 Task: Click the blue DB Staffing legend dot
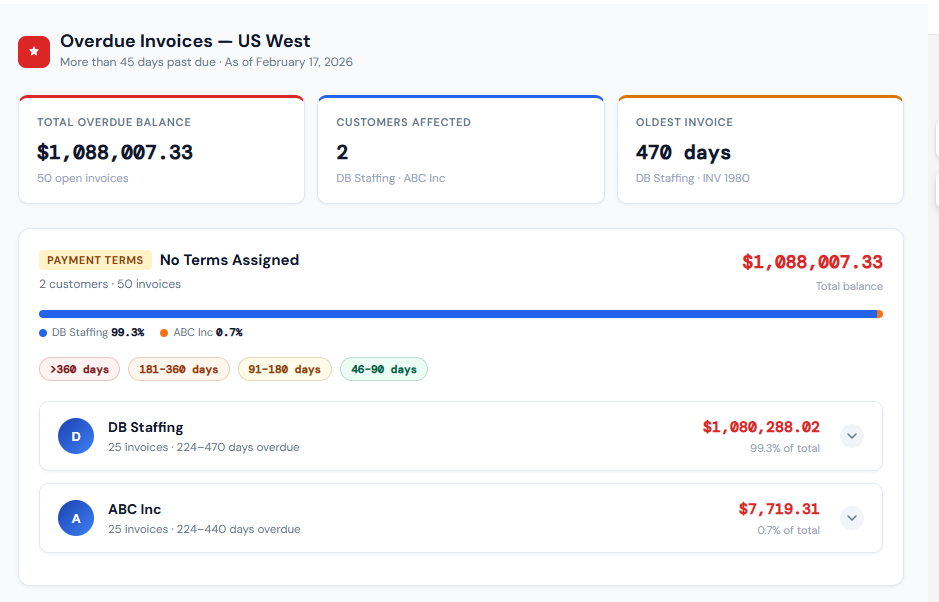click(43, 333)
